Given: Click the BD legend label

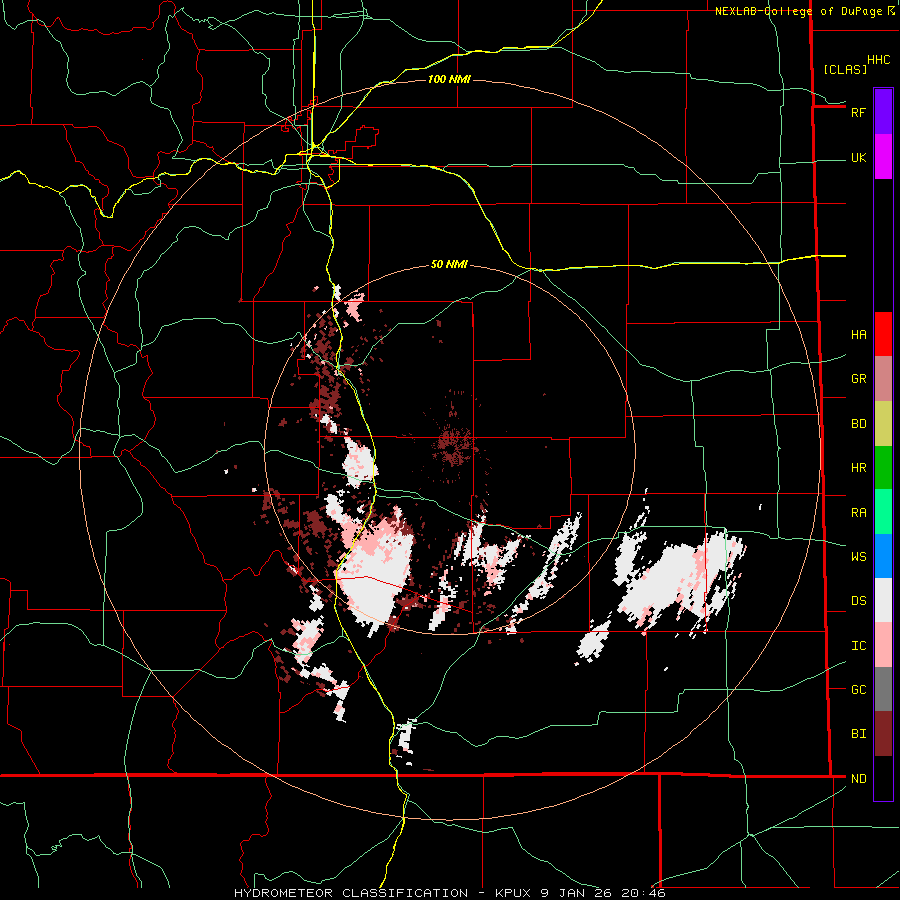Looking at the screenshot, I should coord(858,424).
